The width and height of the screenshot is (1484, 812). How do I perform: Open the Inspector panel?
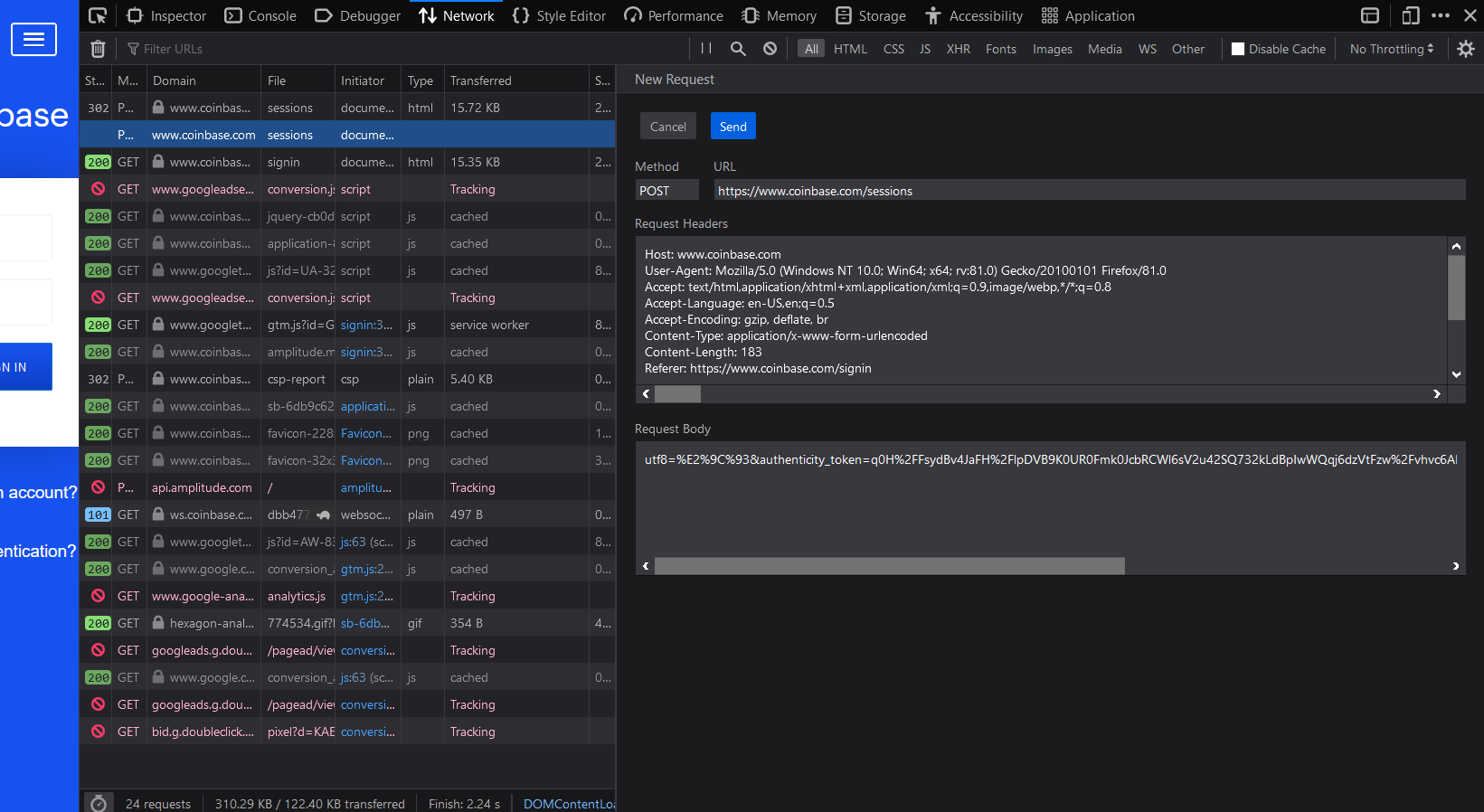coord(166,15)
